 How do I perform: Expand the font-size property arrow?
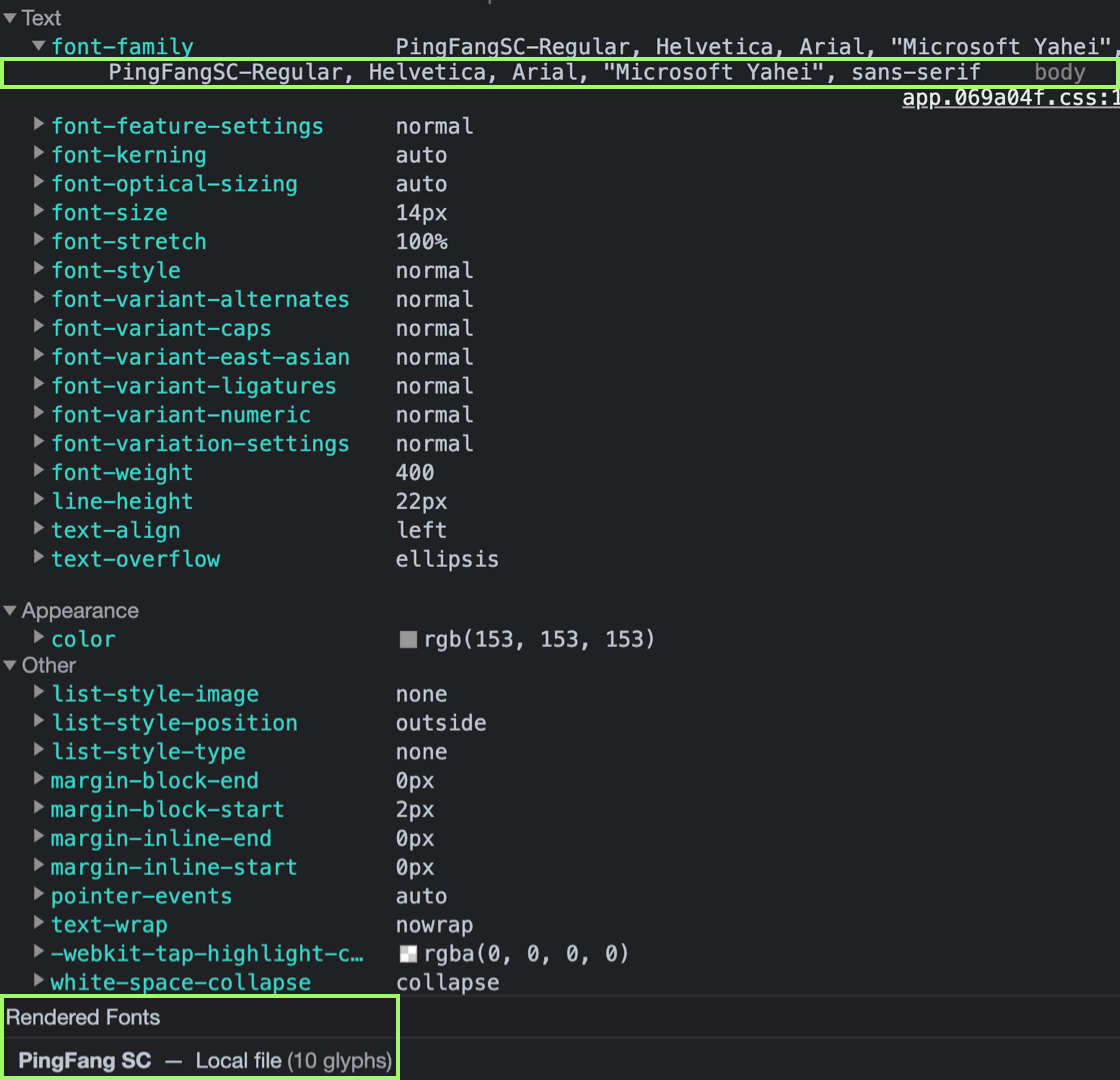coord(39,211)
